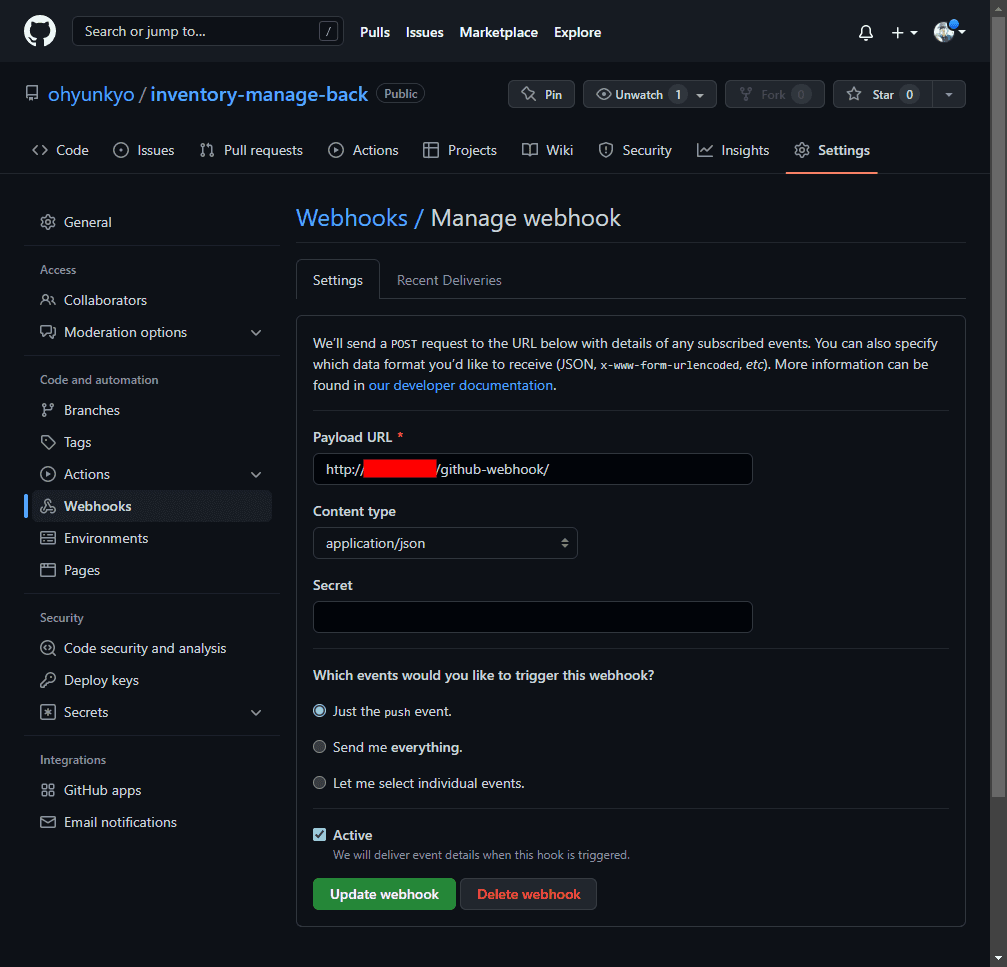Click the Secret input field
Screen dimensions: 1007x967
pos(532,617)
